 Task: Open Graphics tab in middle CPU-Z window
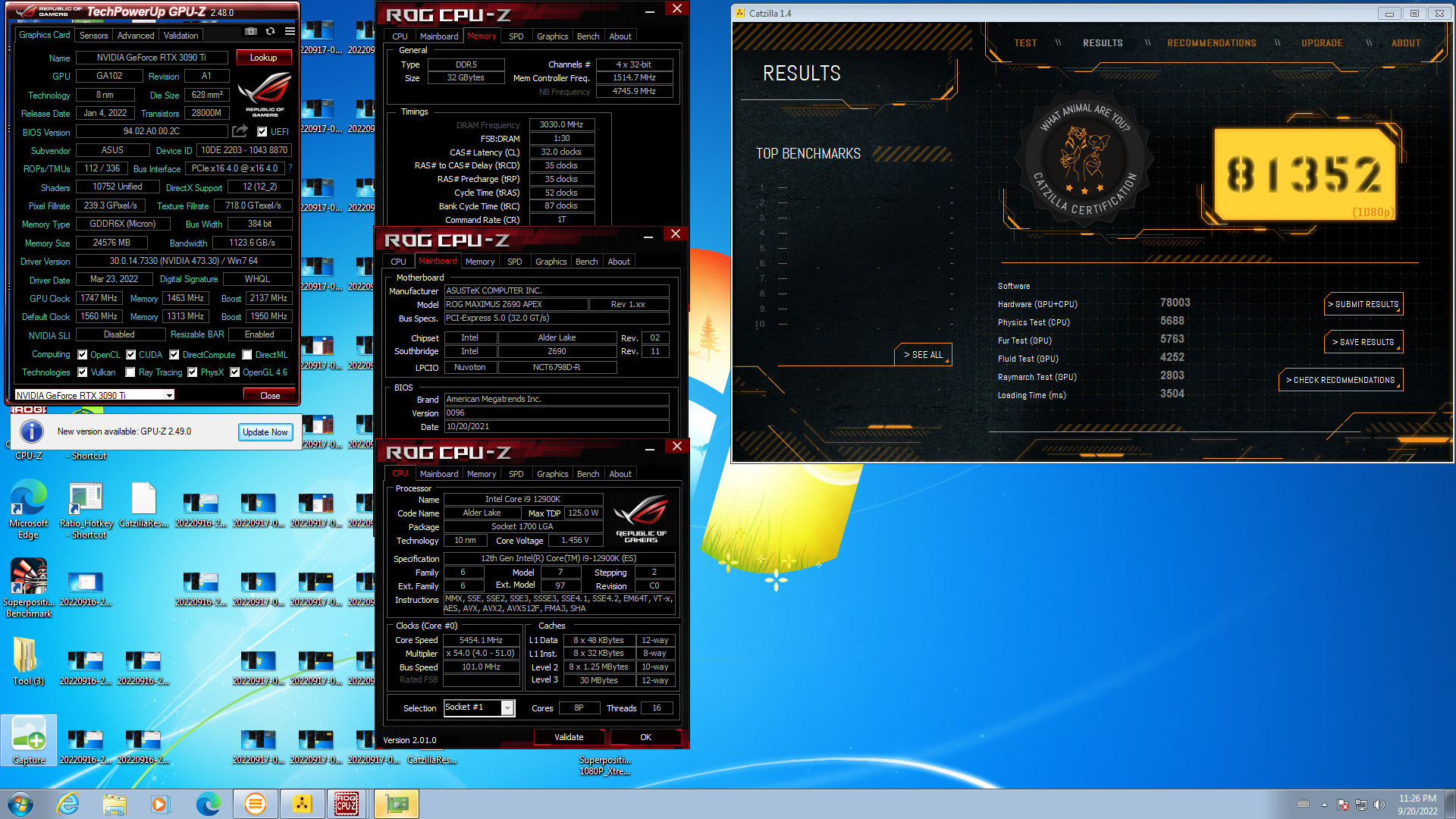[551, 262]
